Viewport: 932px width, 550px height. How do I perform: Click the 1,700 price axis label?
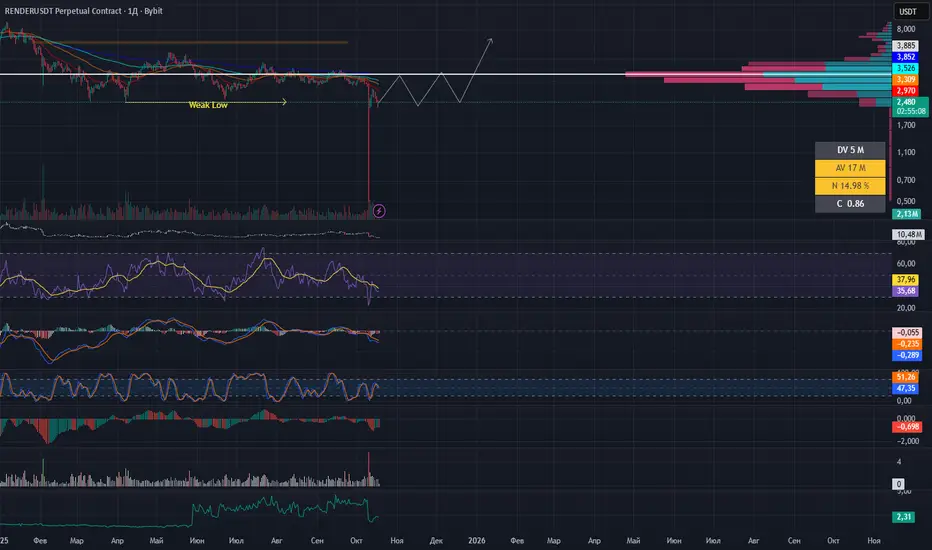click(906, 125)
